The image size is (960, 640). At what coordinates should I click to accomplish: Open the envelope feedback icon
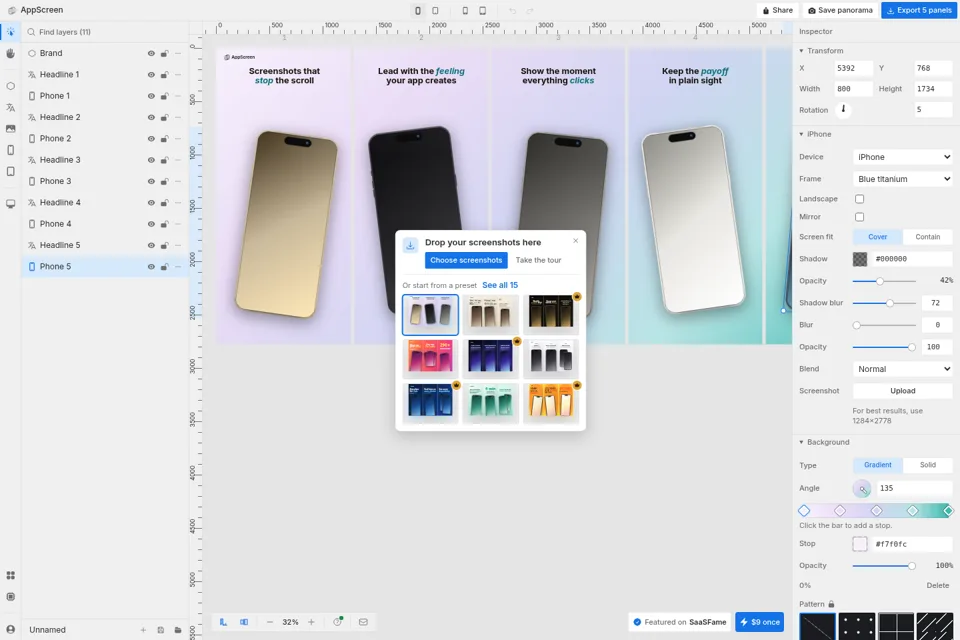(x=363, y=622)
